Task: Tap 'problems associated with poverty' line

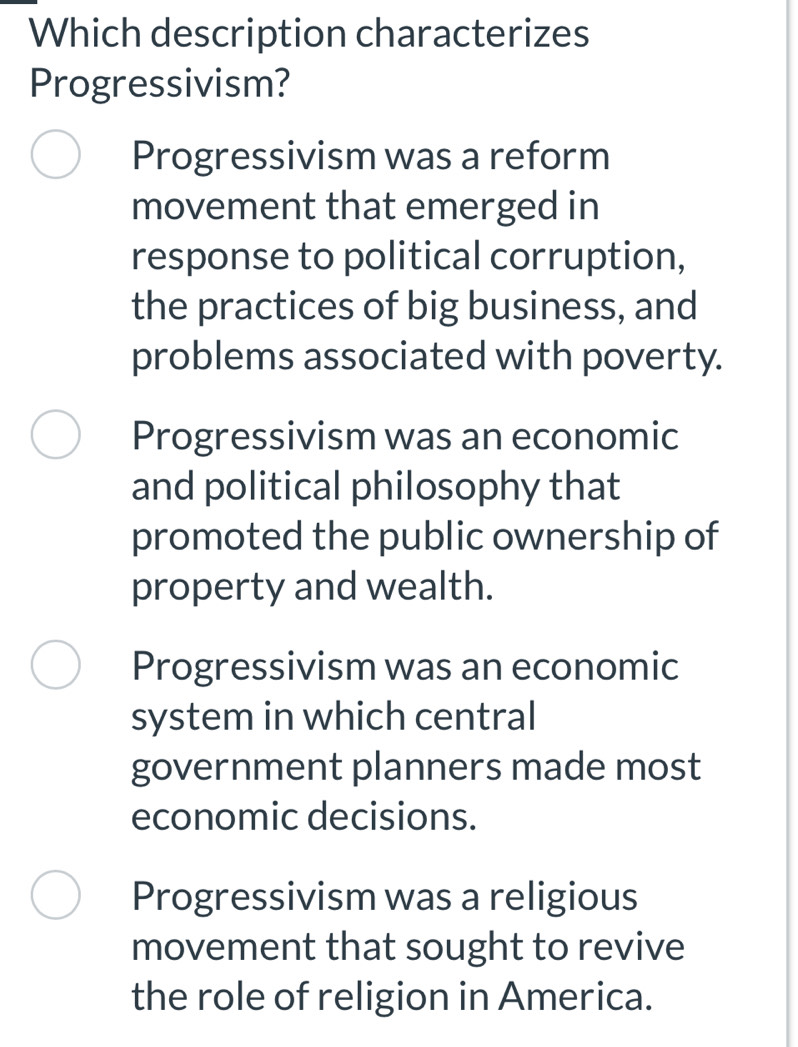Action: (427, 357)
